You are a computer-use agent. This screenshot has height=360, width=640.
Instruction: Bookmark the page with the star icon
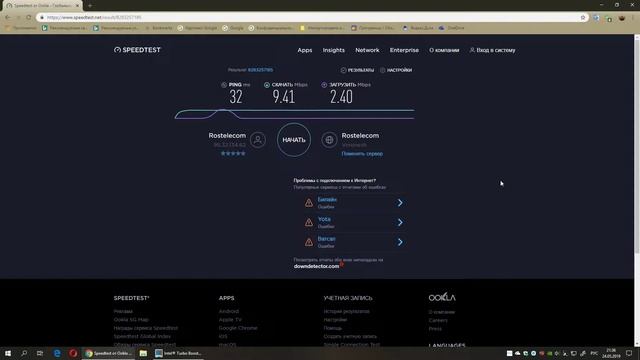tap(583, 17)
